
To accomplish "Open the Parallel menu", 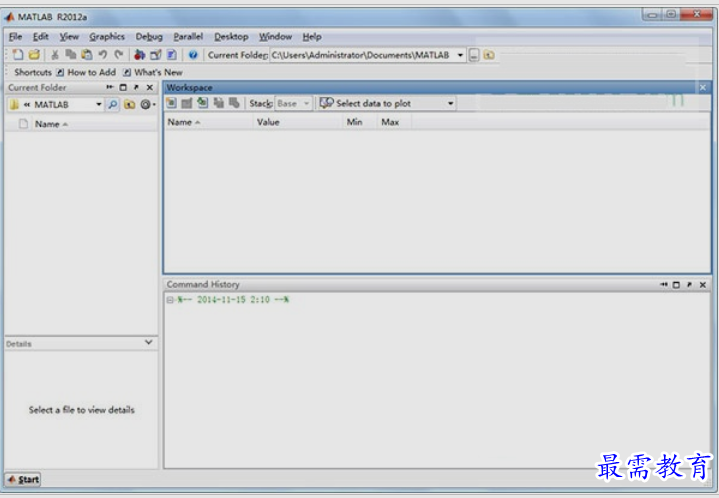I will point(188,37).
